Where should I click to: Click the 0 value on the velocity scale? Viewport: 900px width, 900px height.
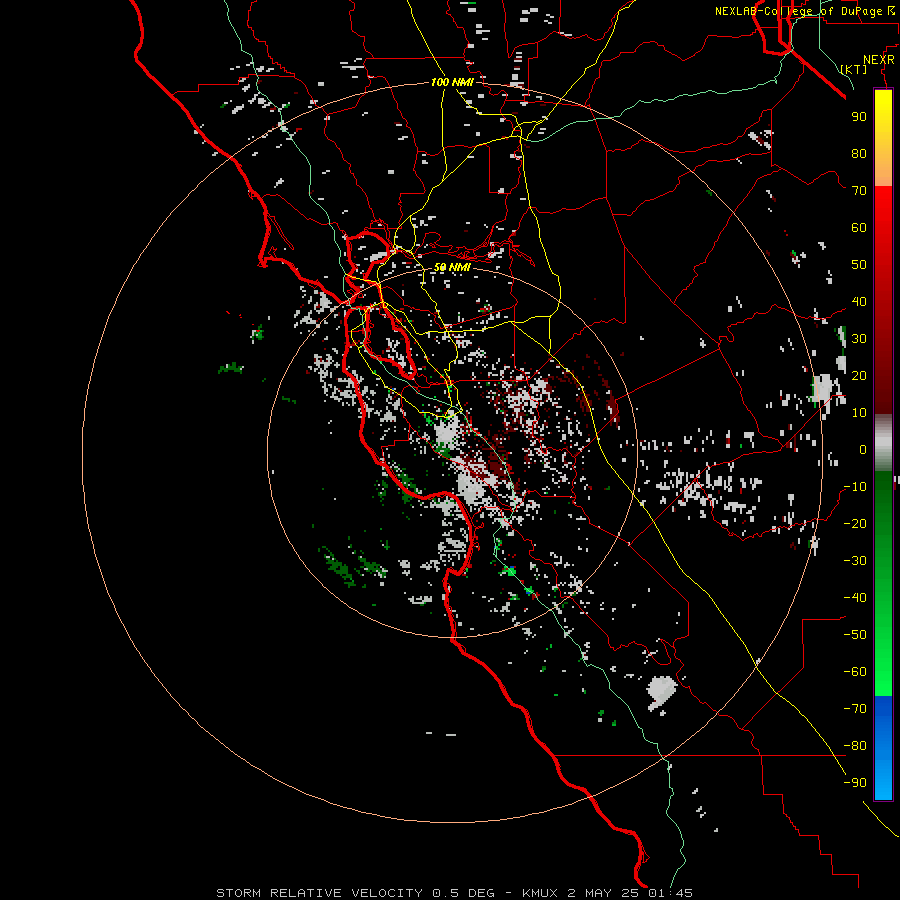[x=863, y=449]
